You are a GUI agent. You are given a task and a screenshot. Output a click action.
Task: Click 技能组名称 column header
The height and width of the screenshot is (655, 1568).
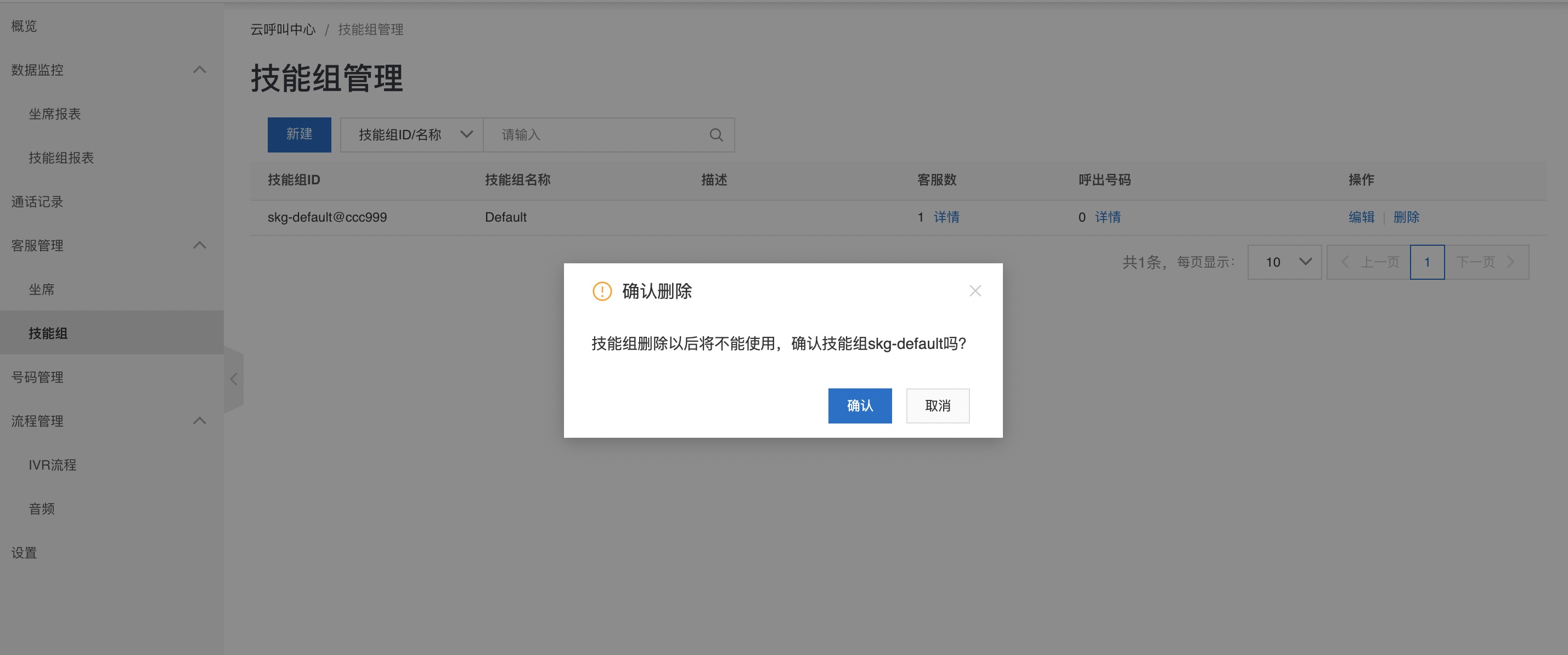(517, 179)
